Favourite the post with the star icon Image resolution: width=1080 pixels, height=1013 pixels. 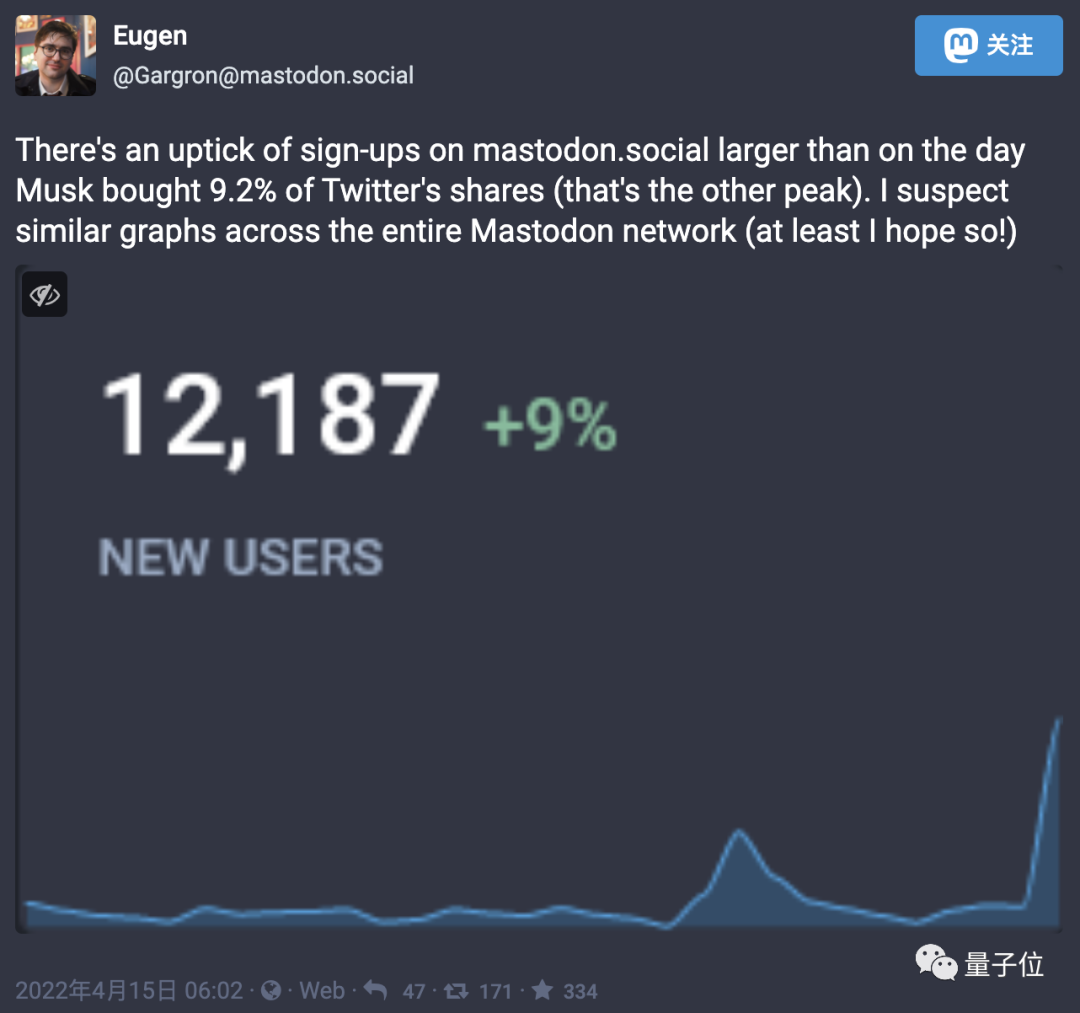(542, 990)
